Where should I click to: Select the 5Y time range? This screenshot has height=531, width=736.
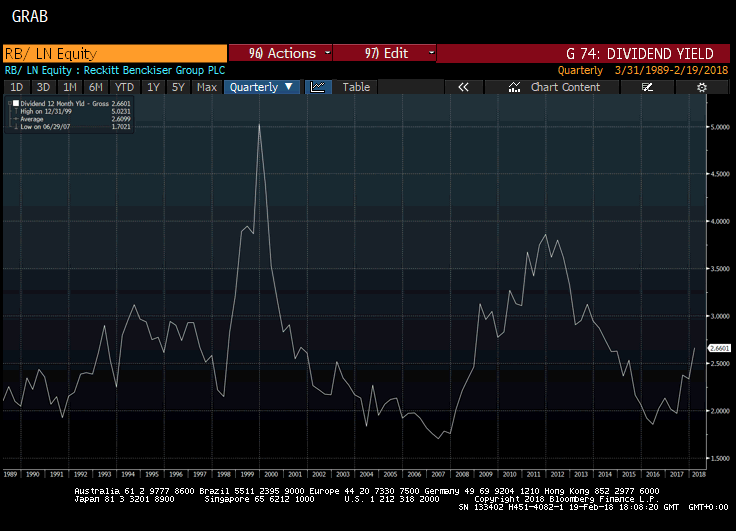point(178,87)
